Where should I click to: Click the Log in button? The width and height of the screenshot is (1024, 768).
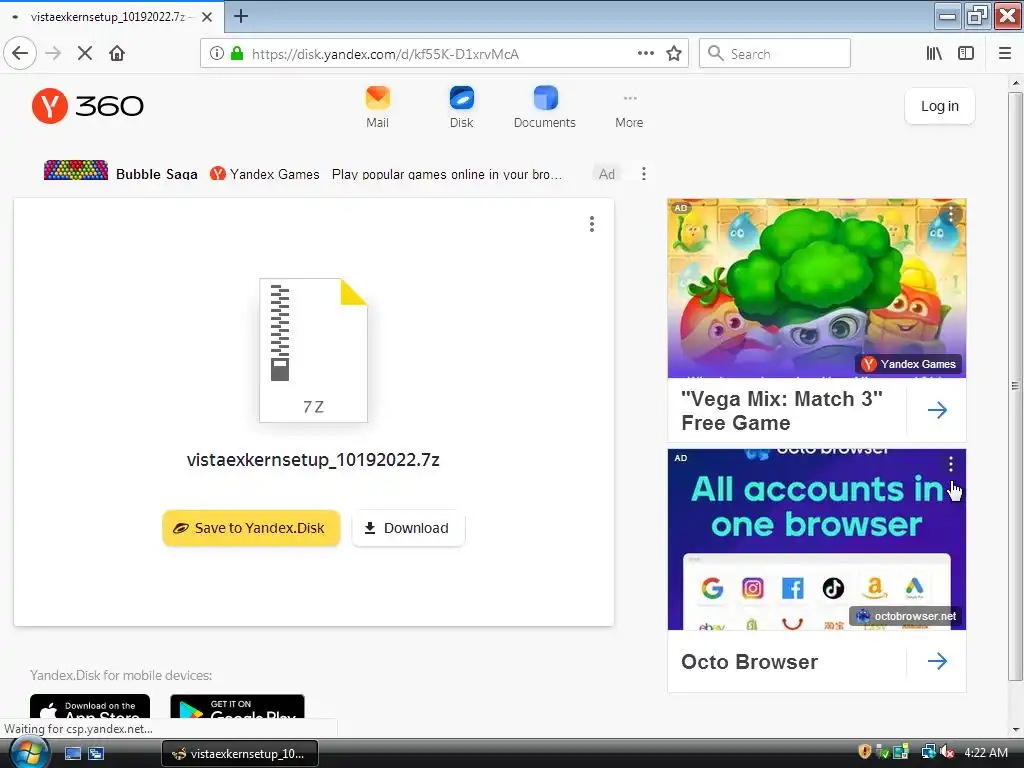click(940, 106)
